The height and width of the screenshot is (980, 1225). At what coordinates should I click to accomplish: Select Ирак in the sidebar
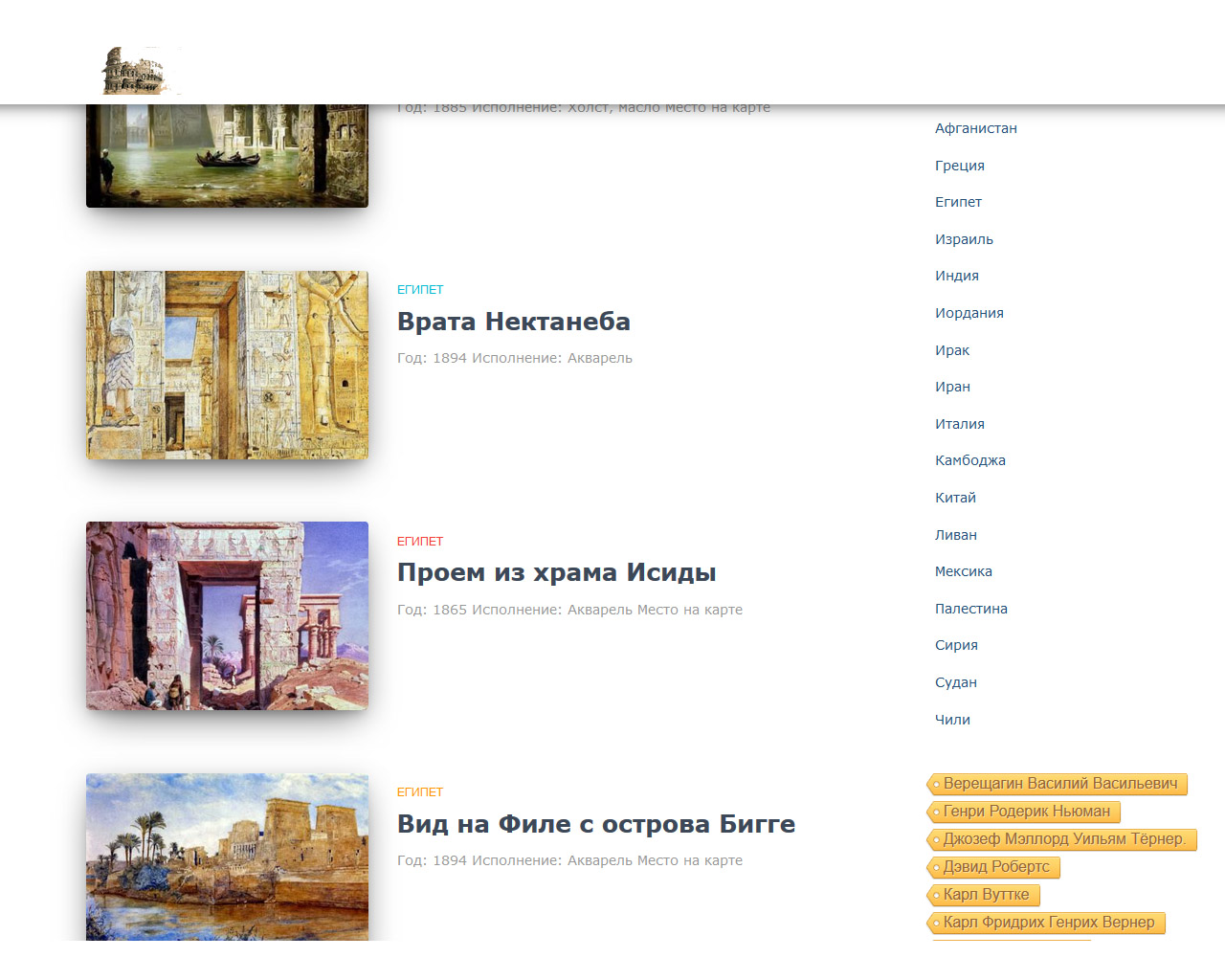pyautogui.click(x=952, y=350)
